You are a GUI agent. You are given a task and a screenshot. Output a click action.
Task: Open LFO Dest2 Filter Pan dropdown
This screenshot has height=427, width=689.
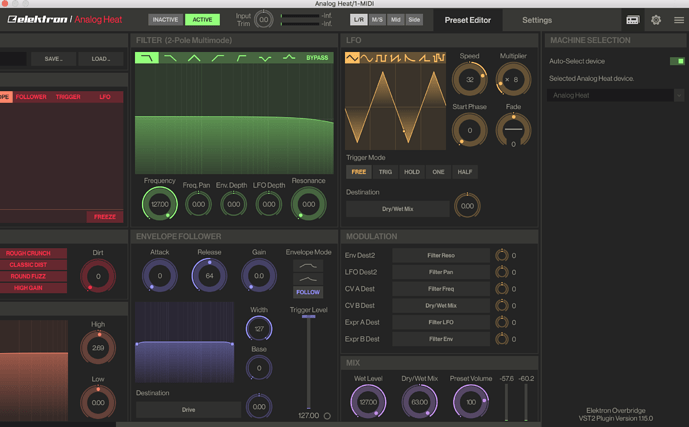pyautogui.click(x=441, y=272)
